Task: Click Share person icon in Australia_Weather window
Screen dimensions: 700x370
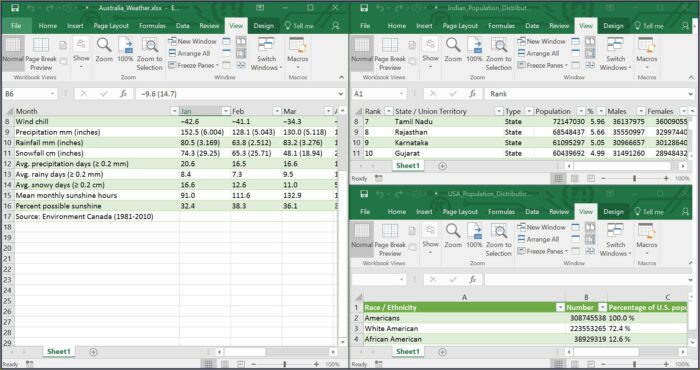Action: pyautogui.click(x=336, y=26)
